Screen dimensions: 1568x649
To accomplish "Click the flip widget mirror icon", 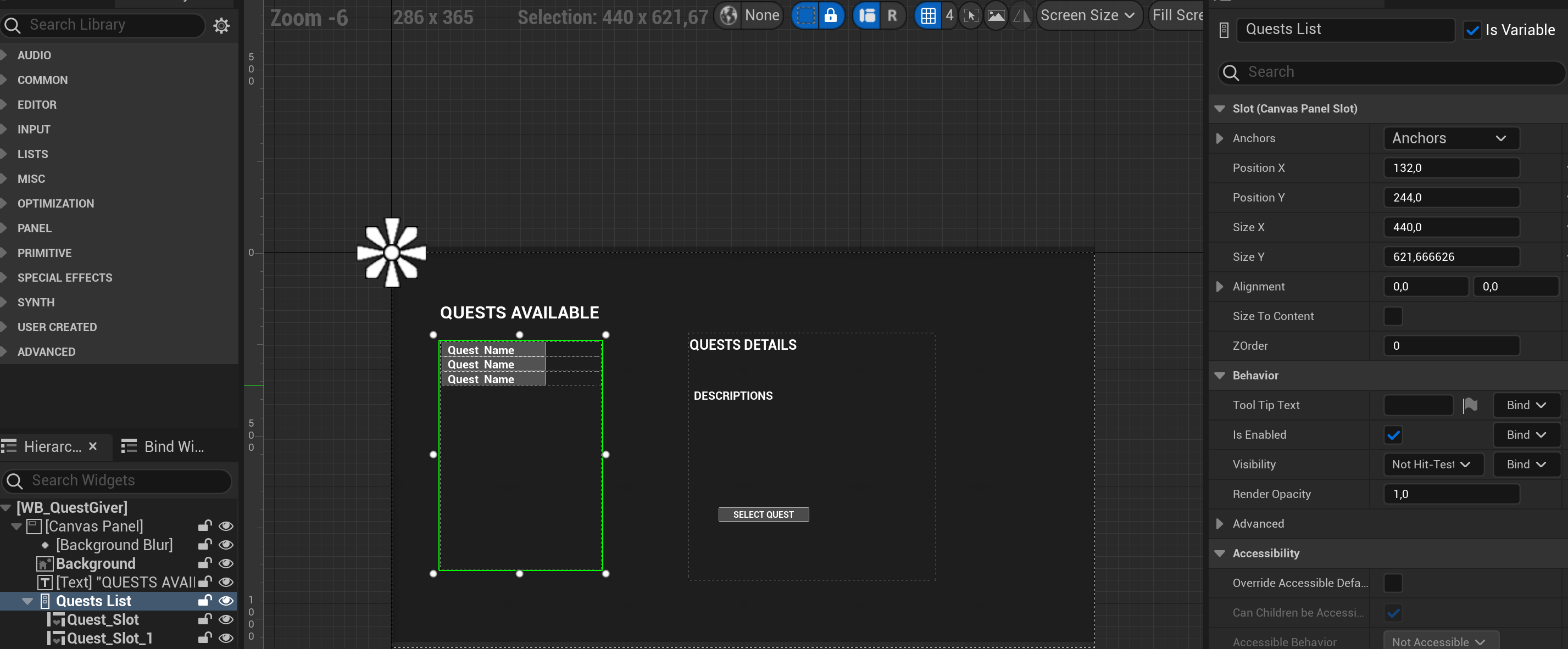I will pyautogui.click(x=1021, y=16).
